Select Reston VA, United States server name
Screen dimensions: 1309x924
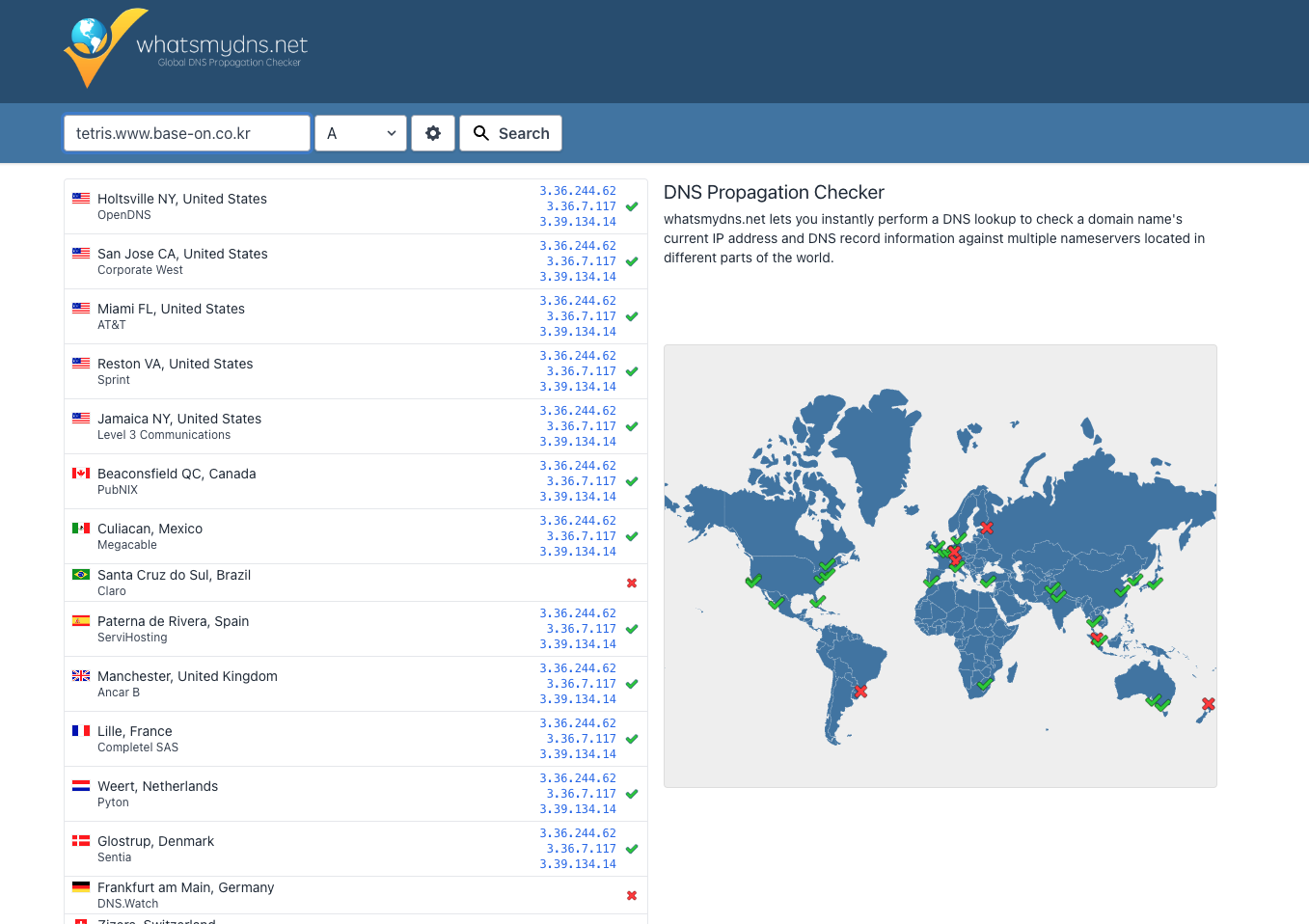point(175,364)
